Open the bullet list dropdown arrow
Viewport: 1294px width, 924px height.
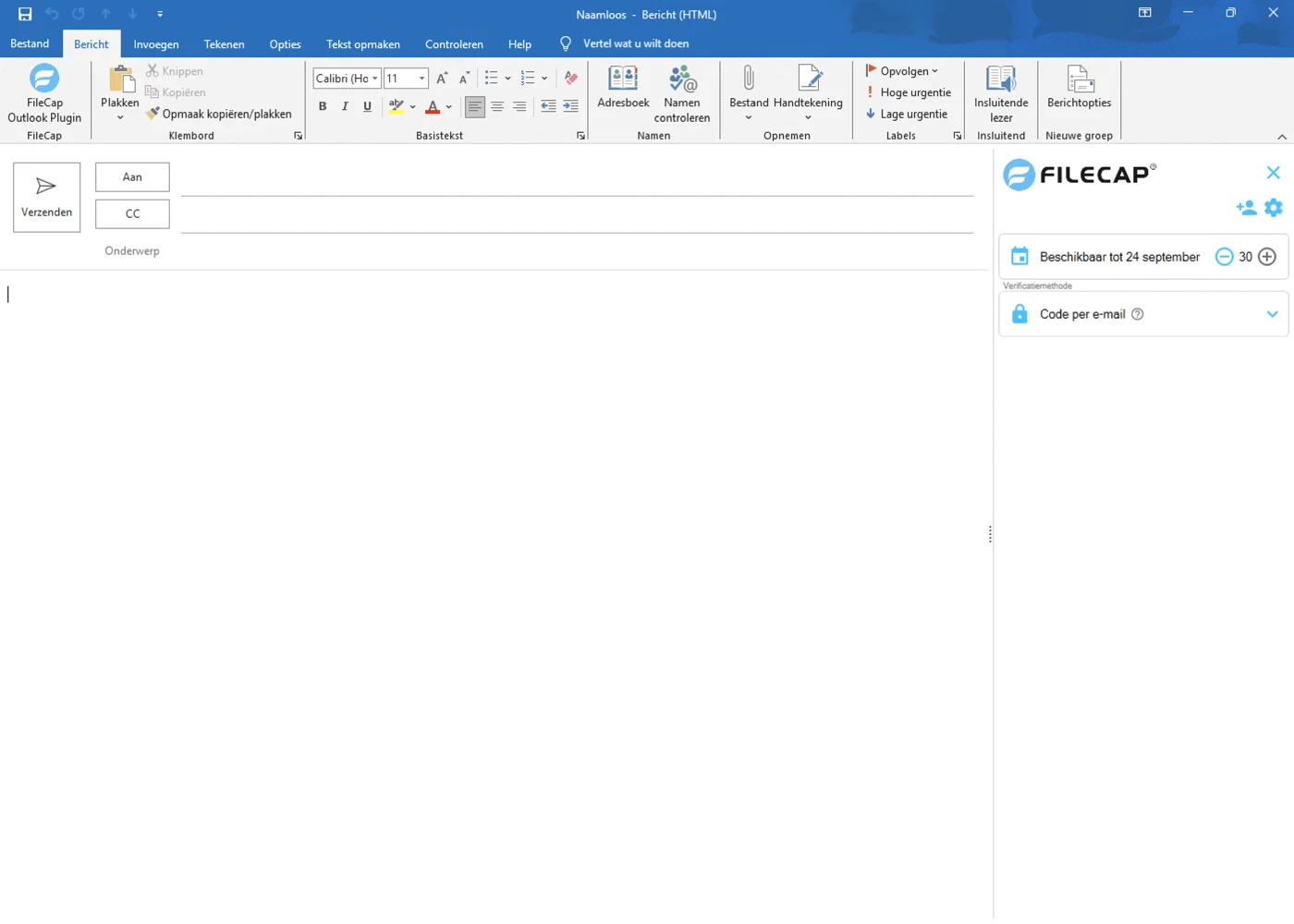(x=508, y=79)
